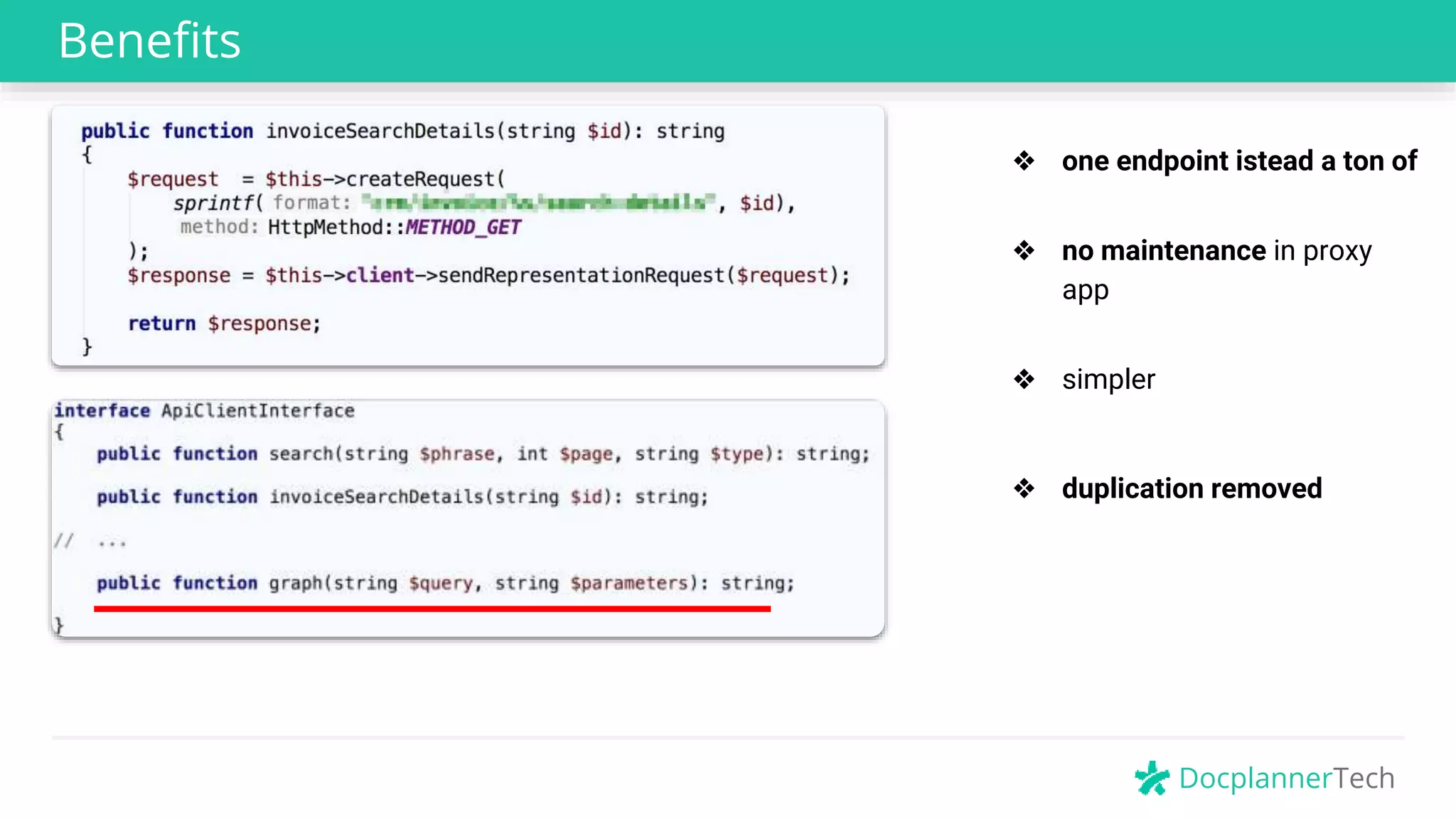This screenshot has height=819, width=1456.
Task: Click the Benefits slide title
Action: click(149, 41)
